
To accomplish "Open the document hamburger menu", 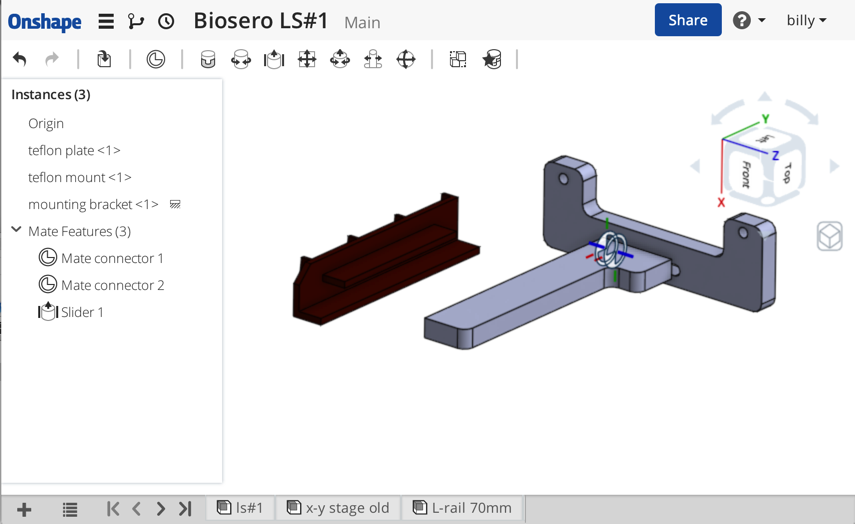I will [x=106, y=21].
